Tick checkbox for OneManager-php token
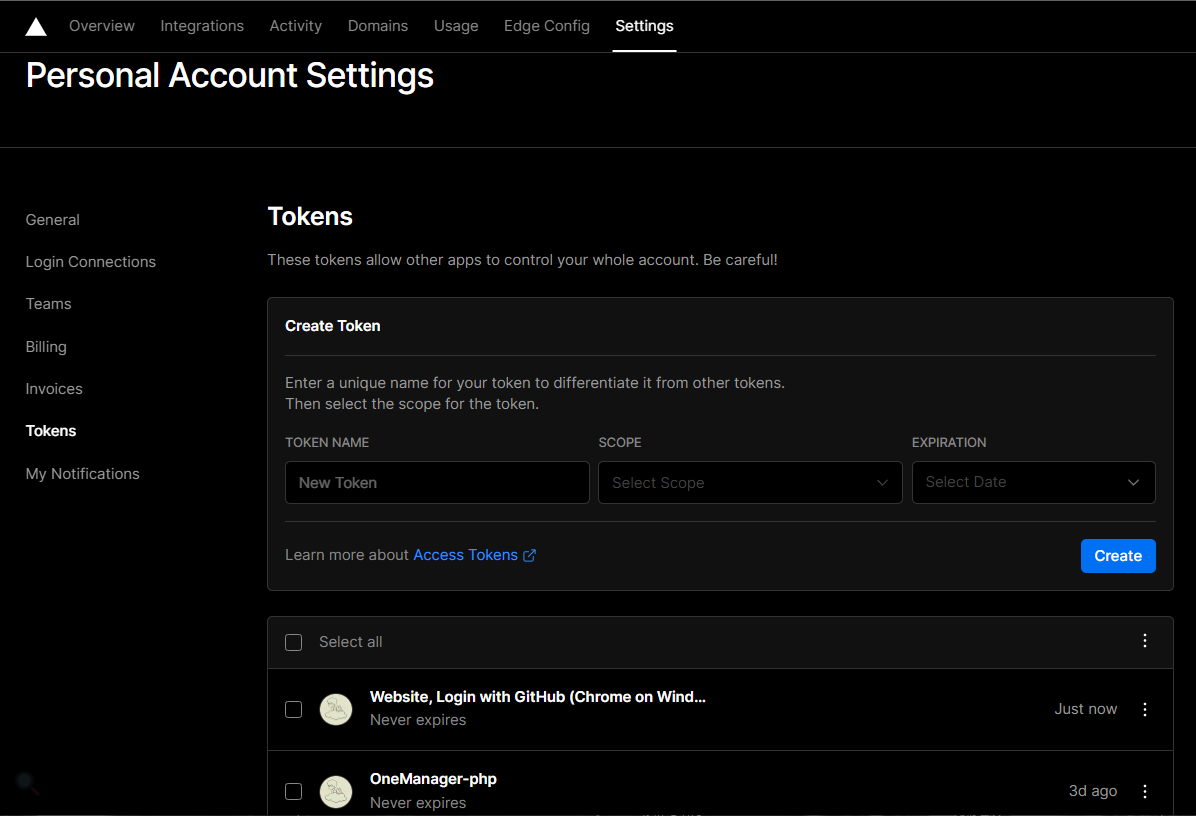 point(294,791)
